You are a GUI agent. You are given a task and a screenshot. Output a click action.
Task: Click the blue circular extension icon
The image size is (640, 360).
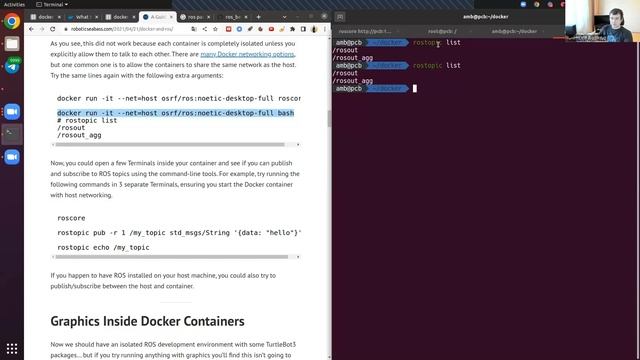tap(239, 29)
